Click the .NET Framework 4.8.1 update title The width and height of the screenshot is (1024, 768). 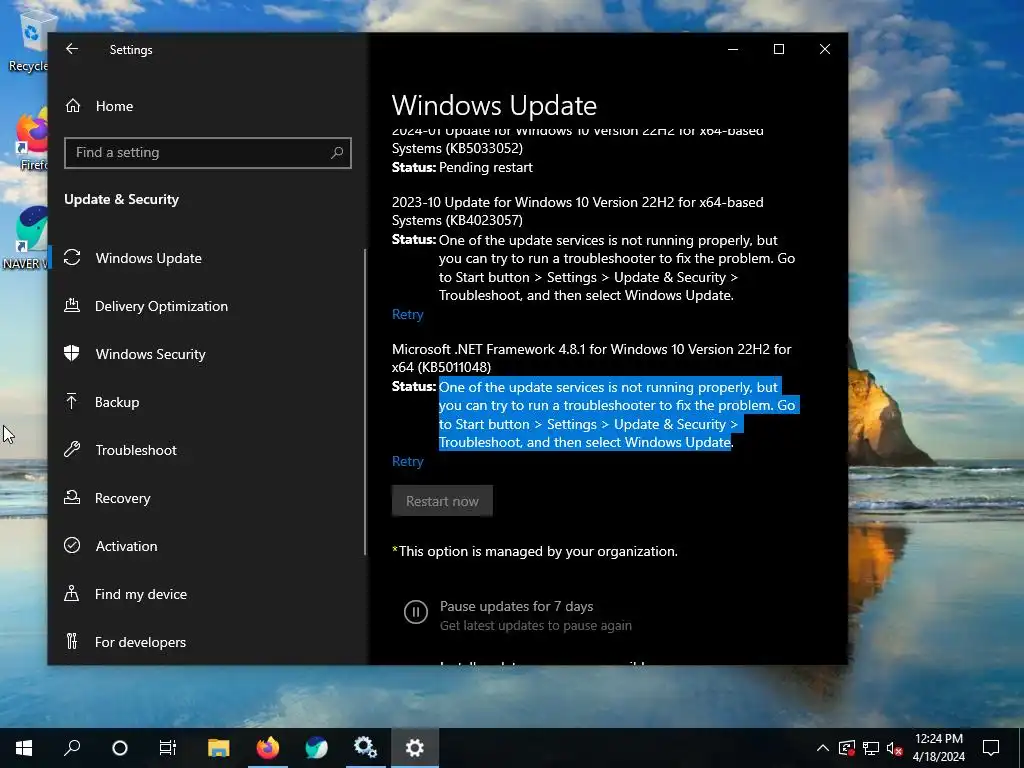[x=592, y=358]
